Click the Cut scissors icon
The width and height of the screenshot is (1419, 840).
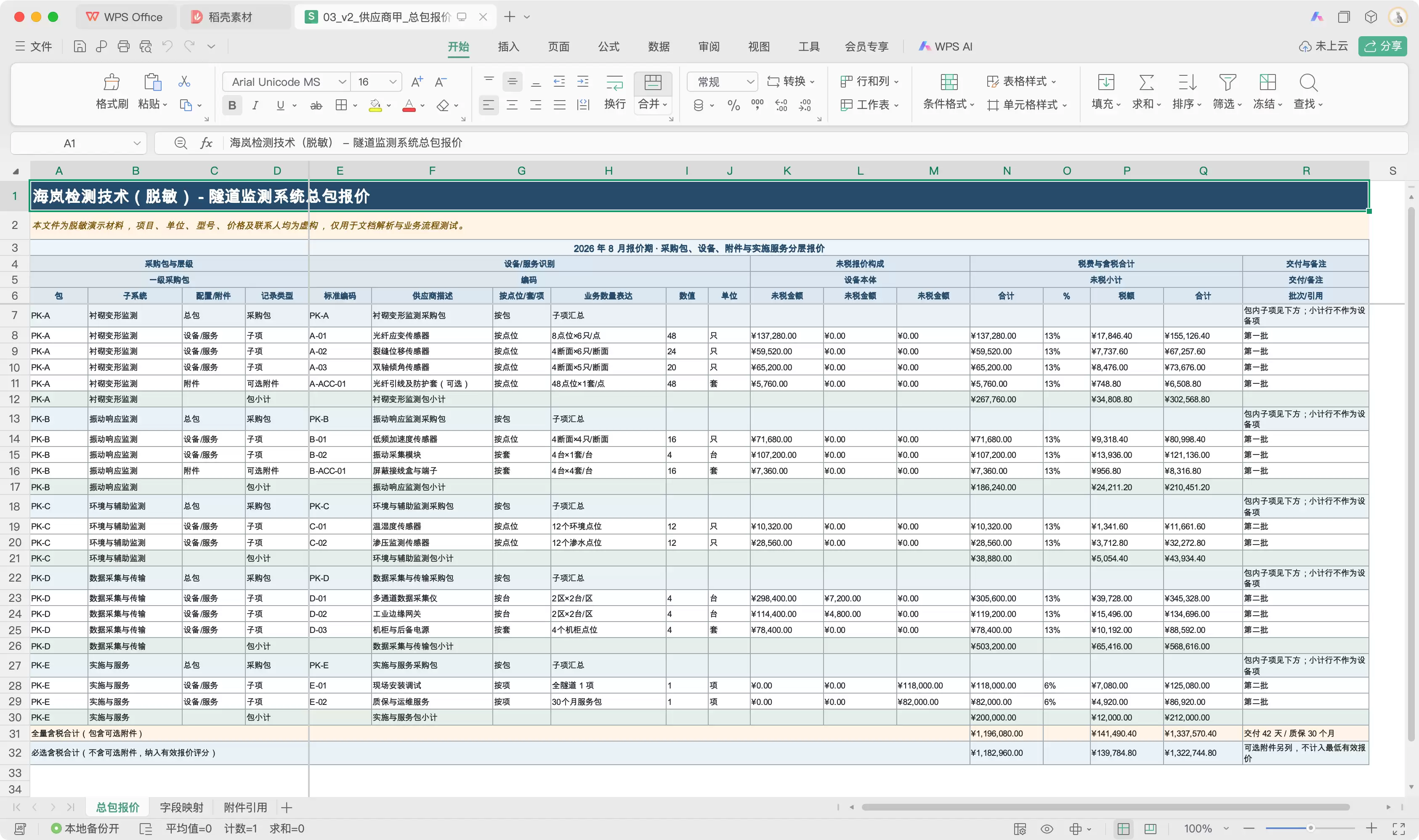[x=184, y=82]
